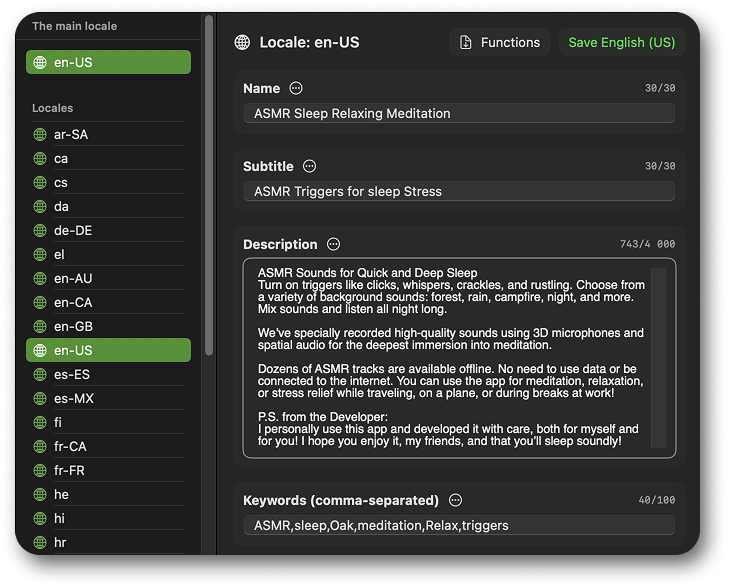The height and width of the screenshot is (587, 729).
Task: Select the en-CA locale
Action: pyautogui.click(x=108, y=303)
